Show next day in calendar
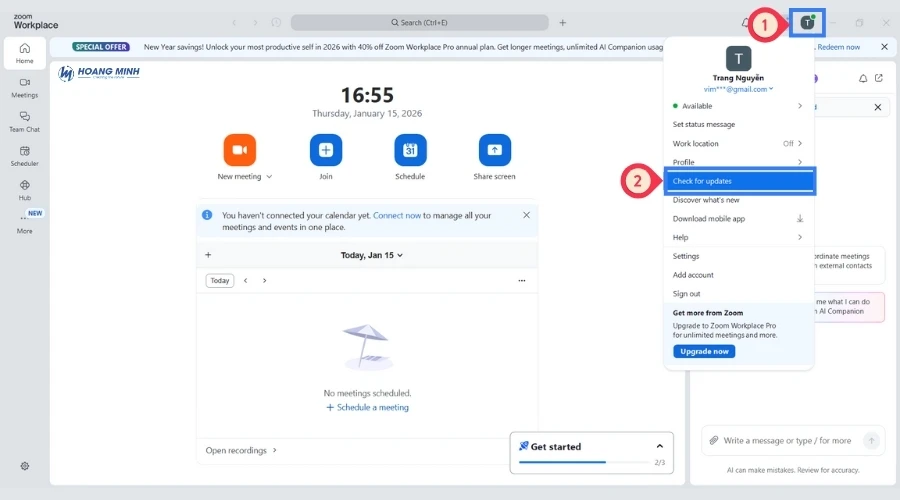Viewport: 900px width, 500px height. pos(265,281)
